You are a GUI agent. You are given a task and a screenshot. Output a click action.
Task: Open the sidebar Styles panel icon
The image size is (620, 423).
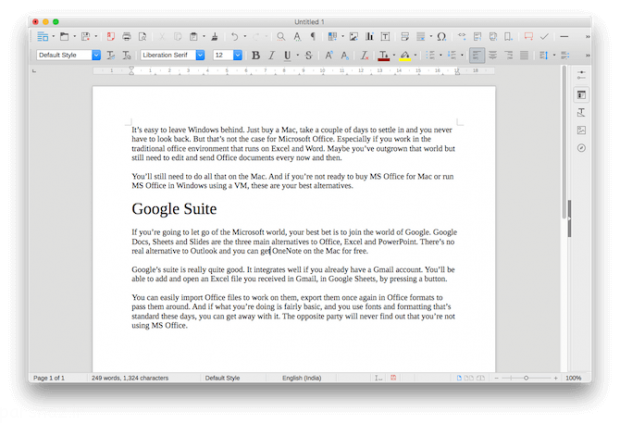pos(581,113)
